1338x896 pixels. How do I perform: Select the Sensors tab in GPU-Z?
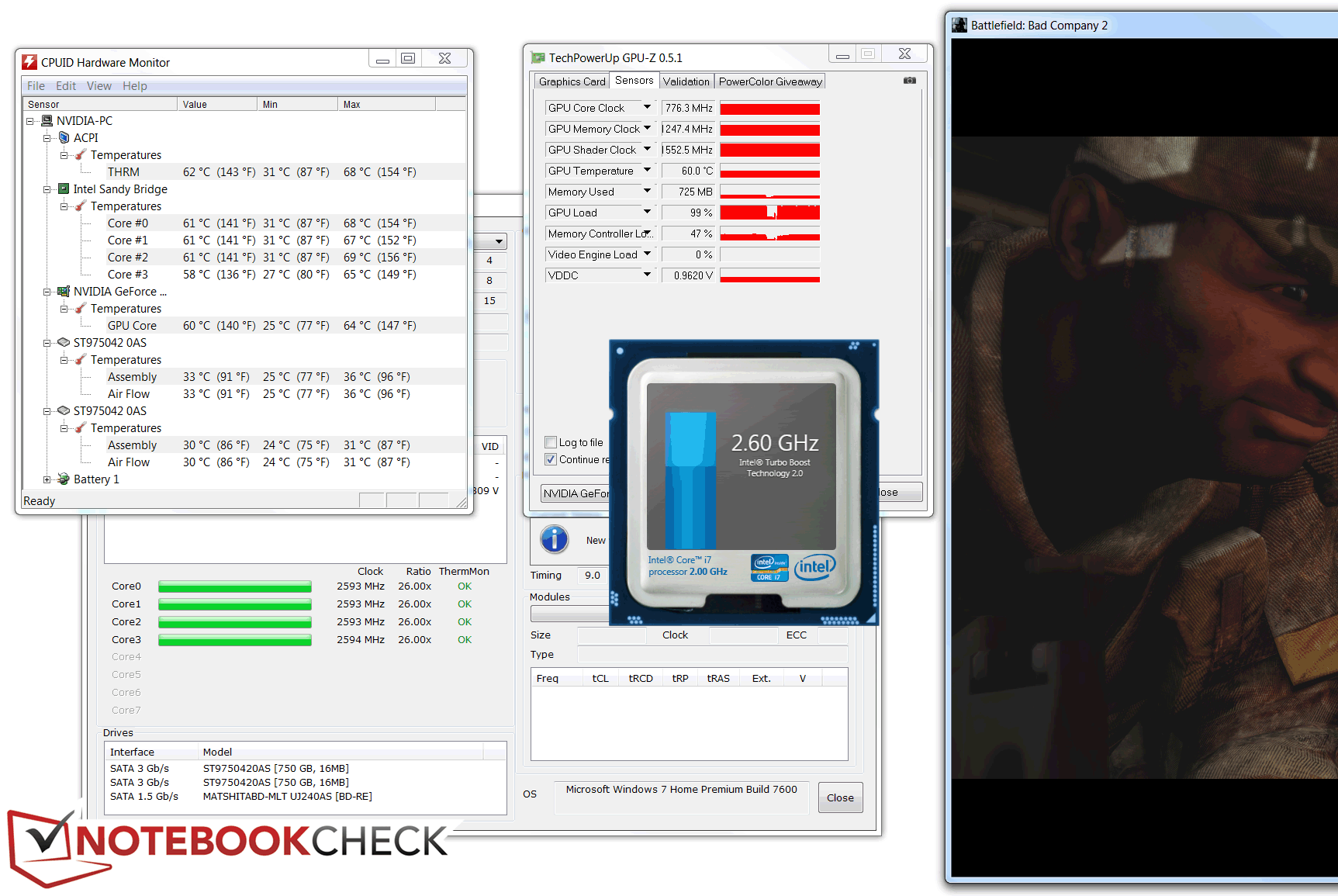click(634, 81)
